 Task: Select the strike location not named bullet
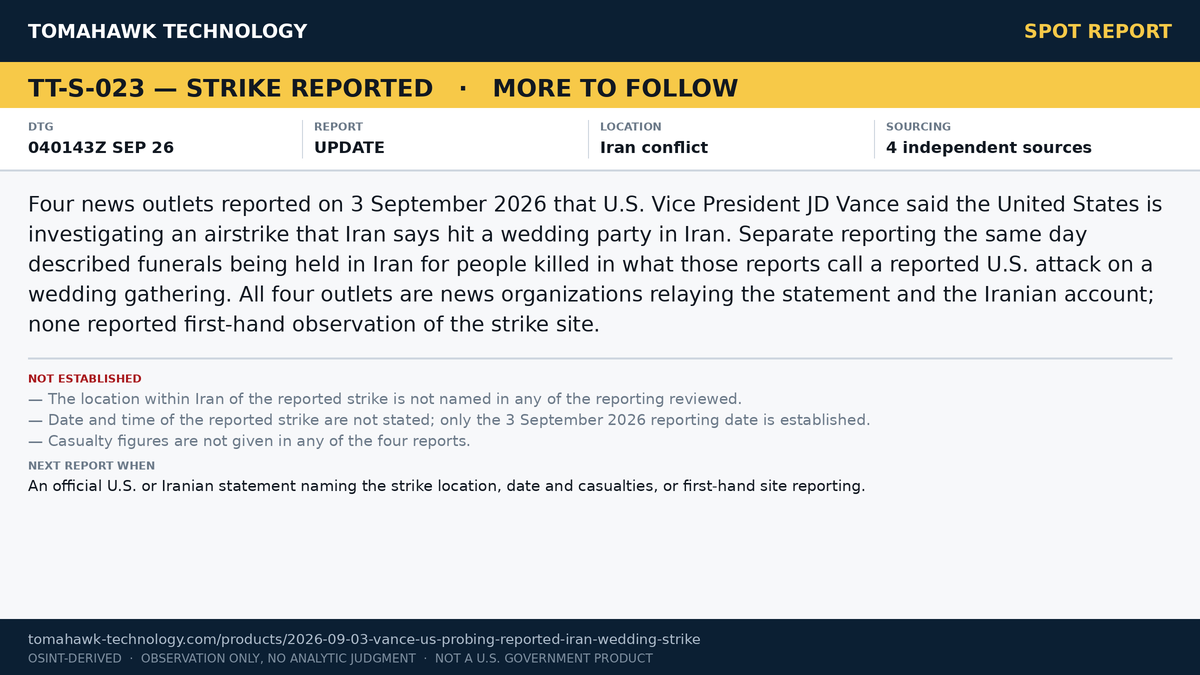pos(385,399)
